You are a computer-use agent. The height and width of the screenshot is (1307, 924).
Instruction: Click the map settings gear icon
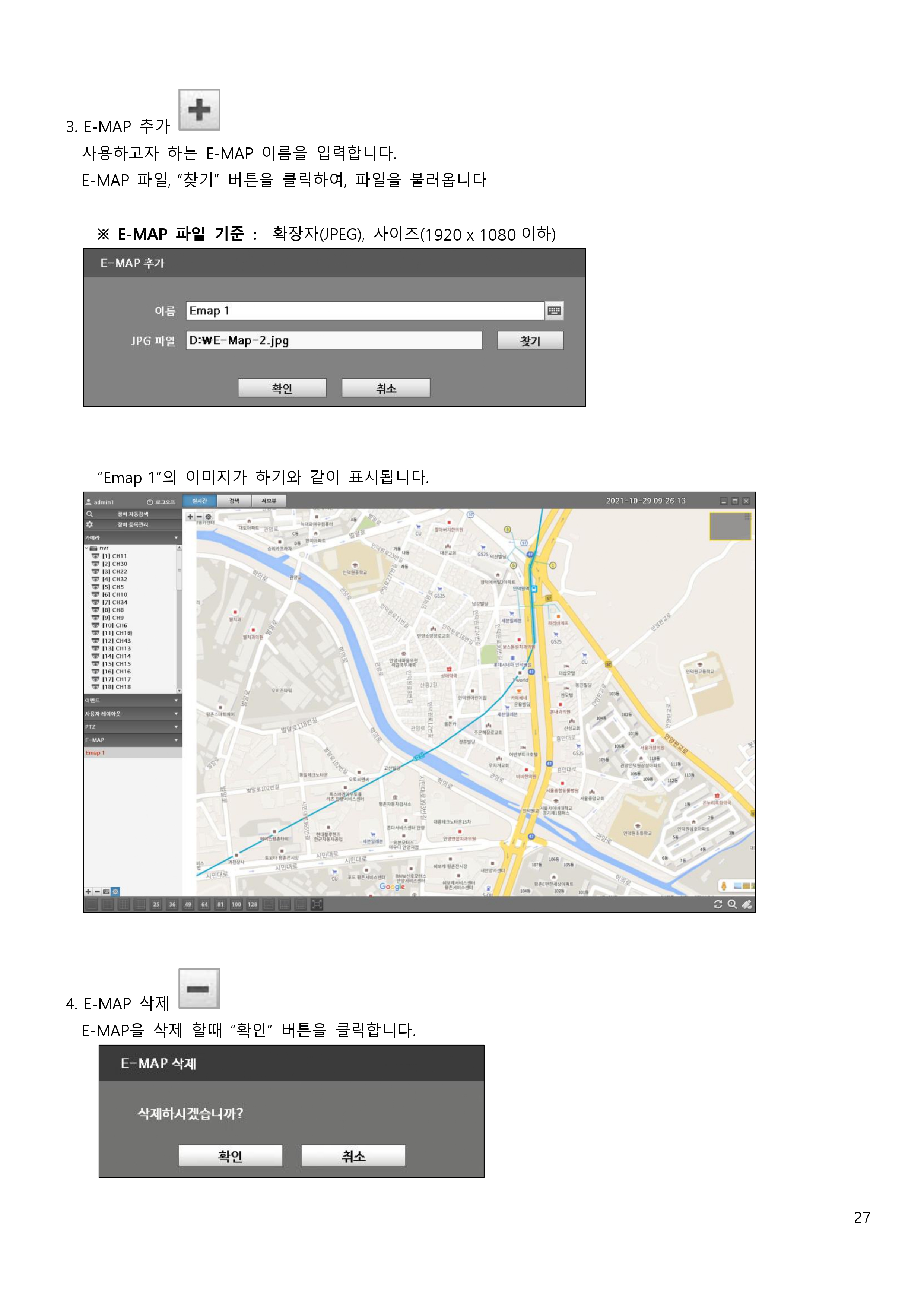(208, 517)
